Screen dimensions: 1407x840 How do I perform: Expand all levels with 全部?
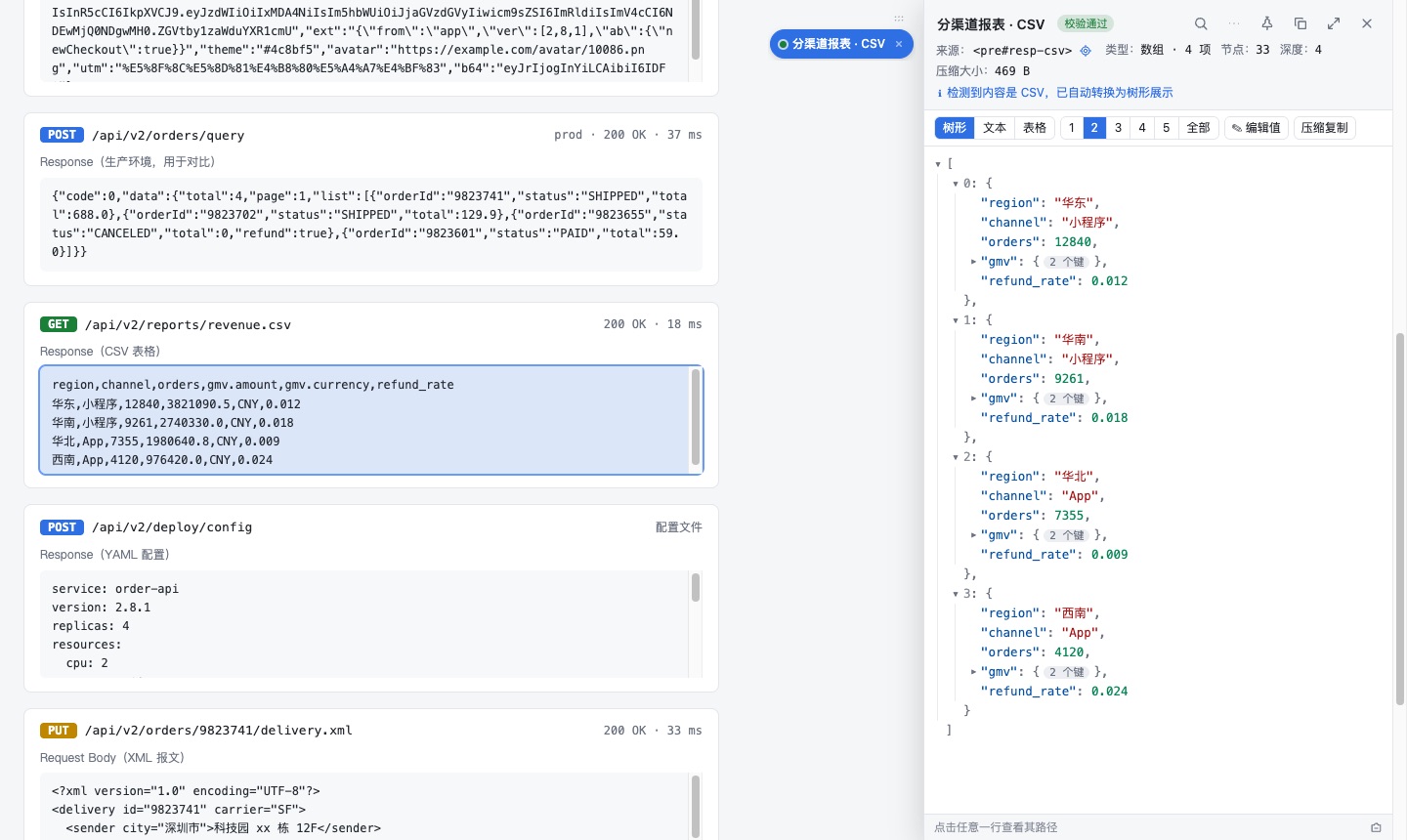1198,128
